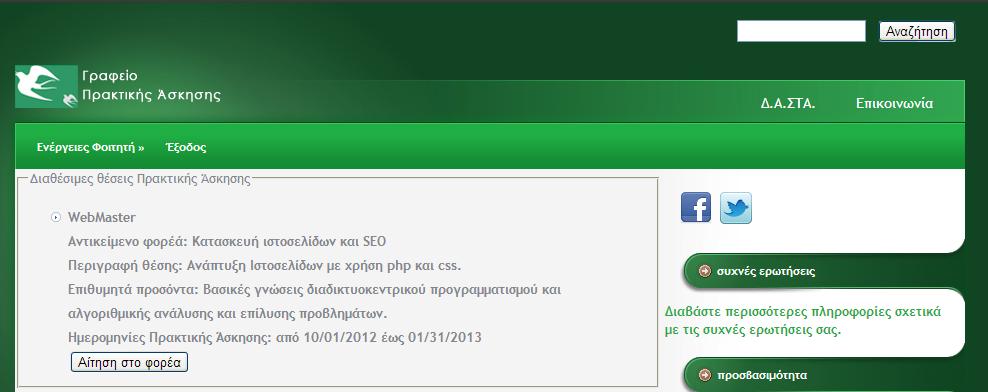Viewport: 988px width, 392px height.
Task: Focus the search text field
Action: coord(801,31)
